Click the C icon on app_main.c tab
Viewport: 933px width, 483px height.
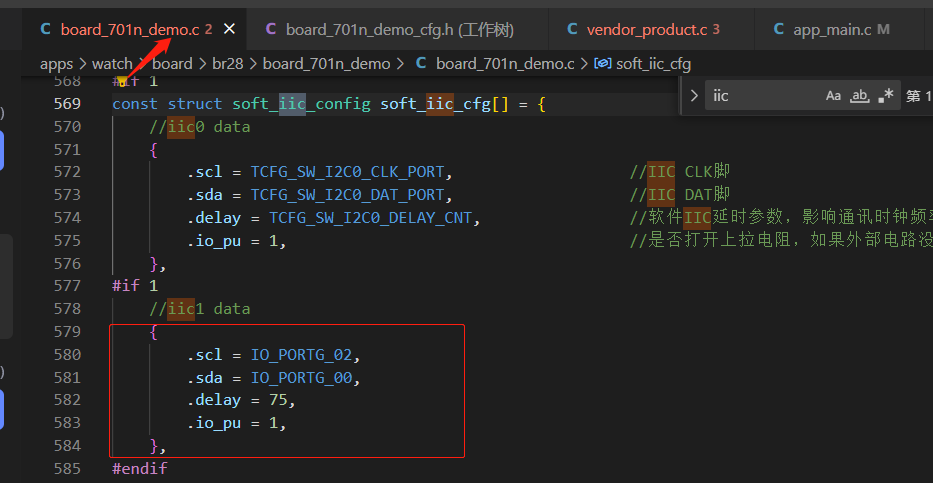coord(778,29)
